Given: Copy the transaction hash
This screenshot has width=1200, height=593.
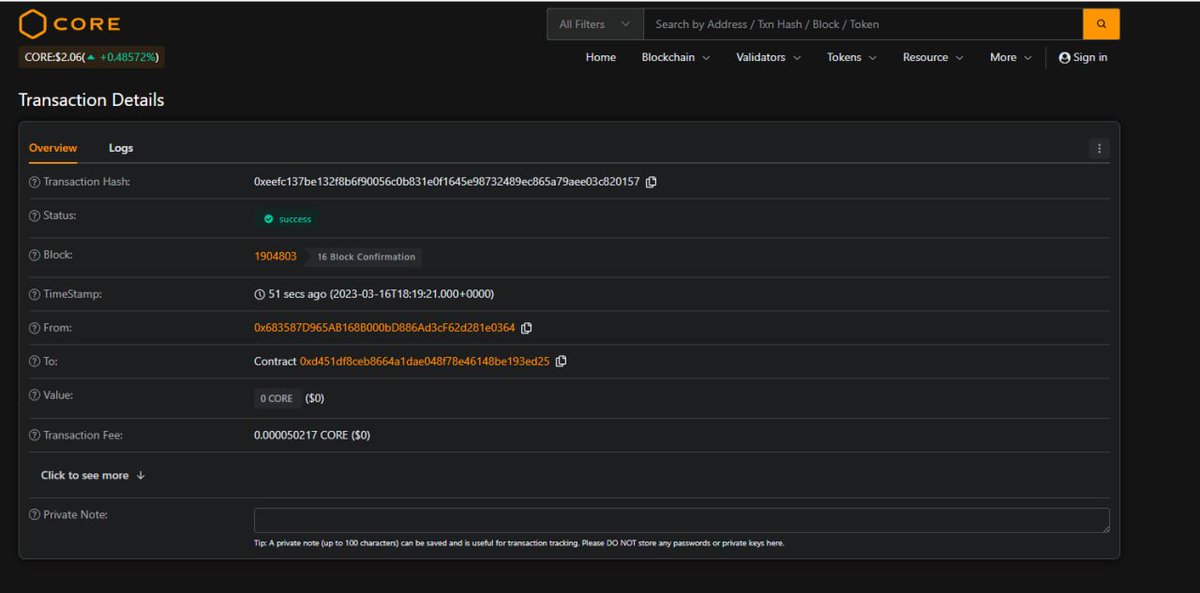Looking at the screenshot, I should (651, 182).
